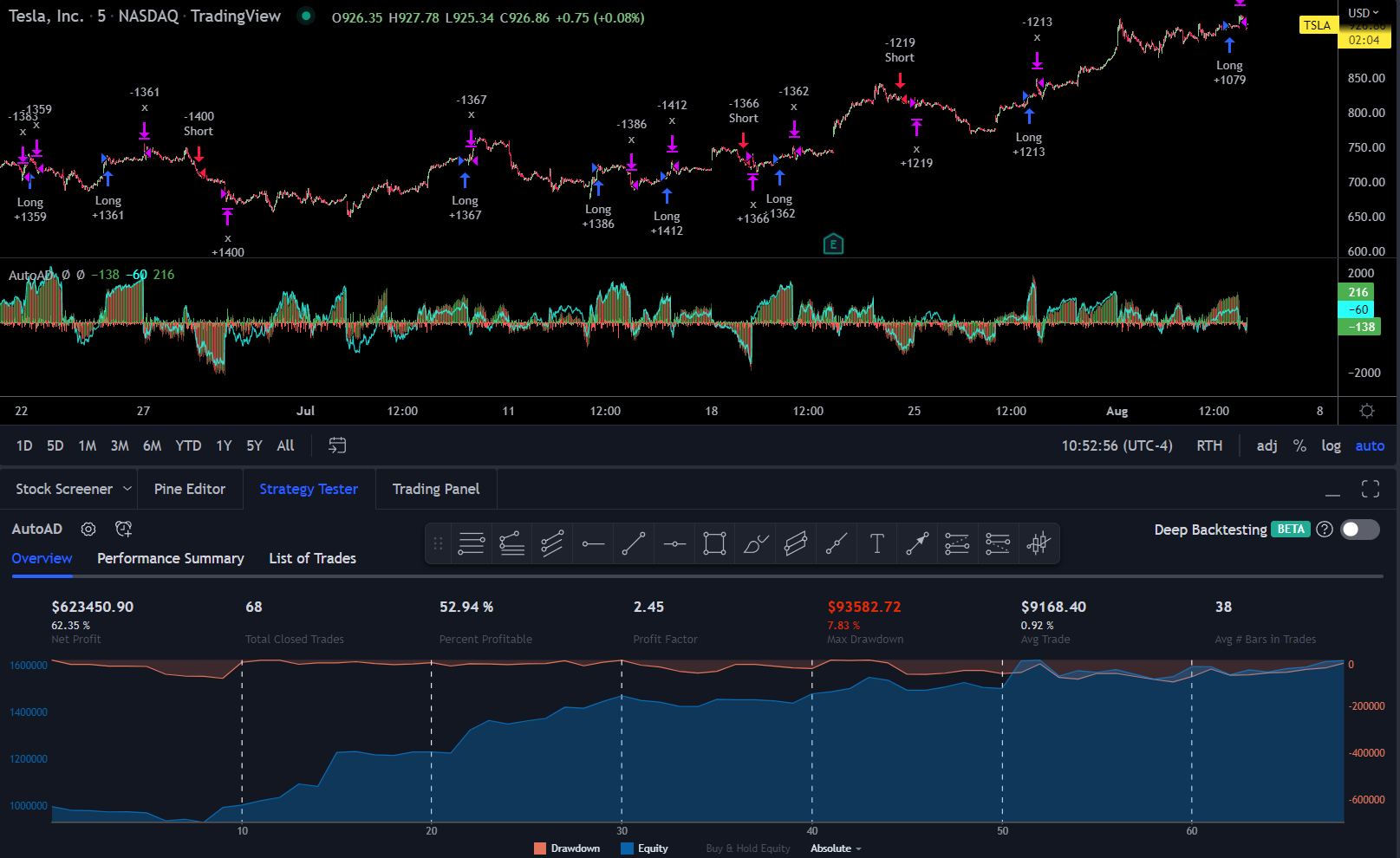Set chart range to 5Y
The height and width of the screenshot is (858, 1400).
coord(254,445)
